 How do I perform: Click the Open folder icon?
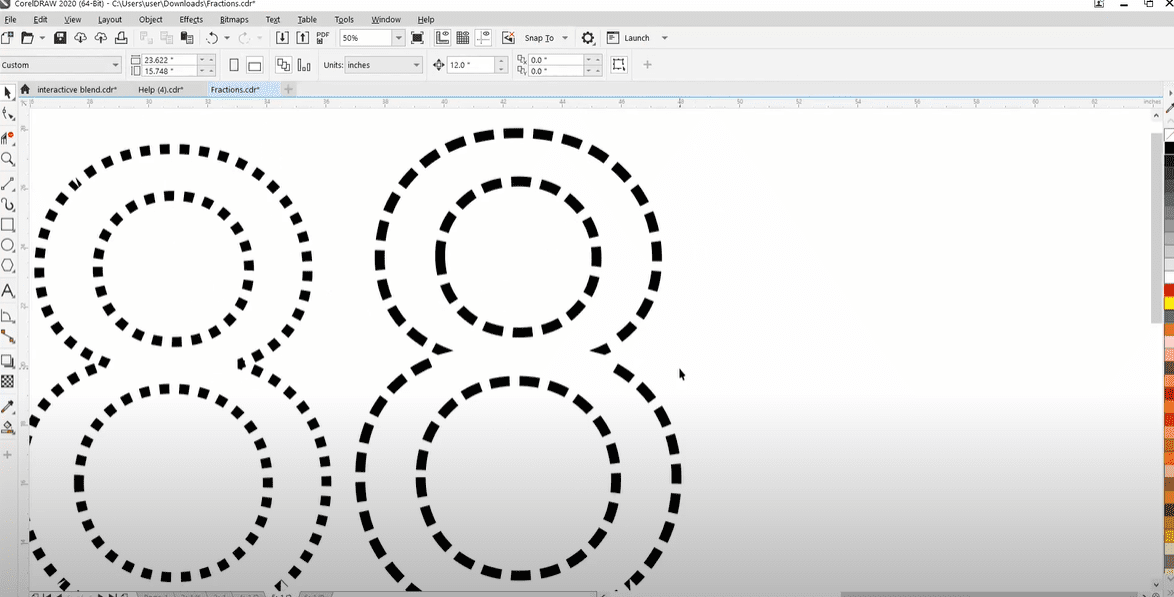point(28,37)
